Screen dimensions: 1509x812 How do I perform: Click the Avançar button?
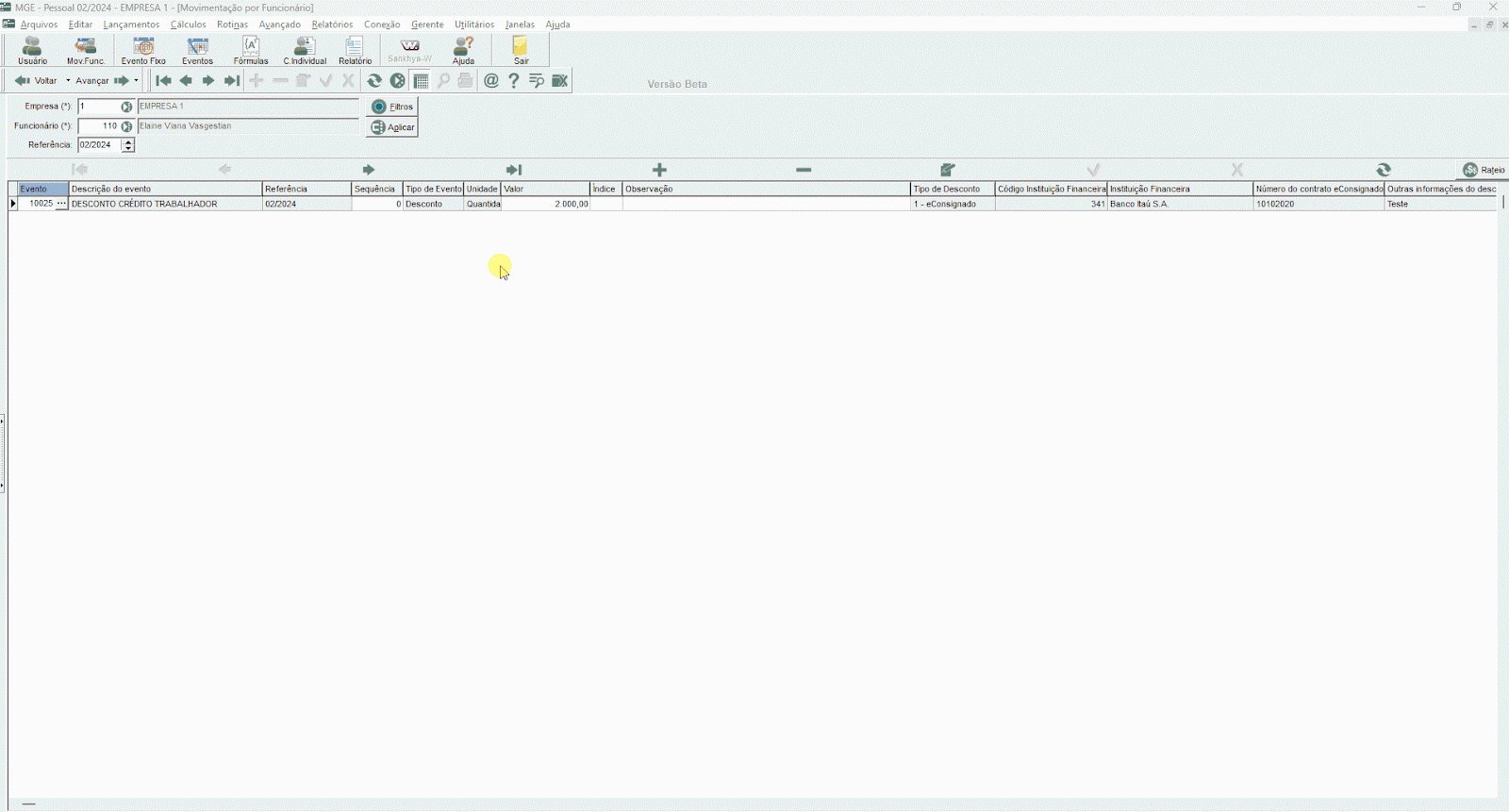click(102, 81)
